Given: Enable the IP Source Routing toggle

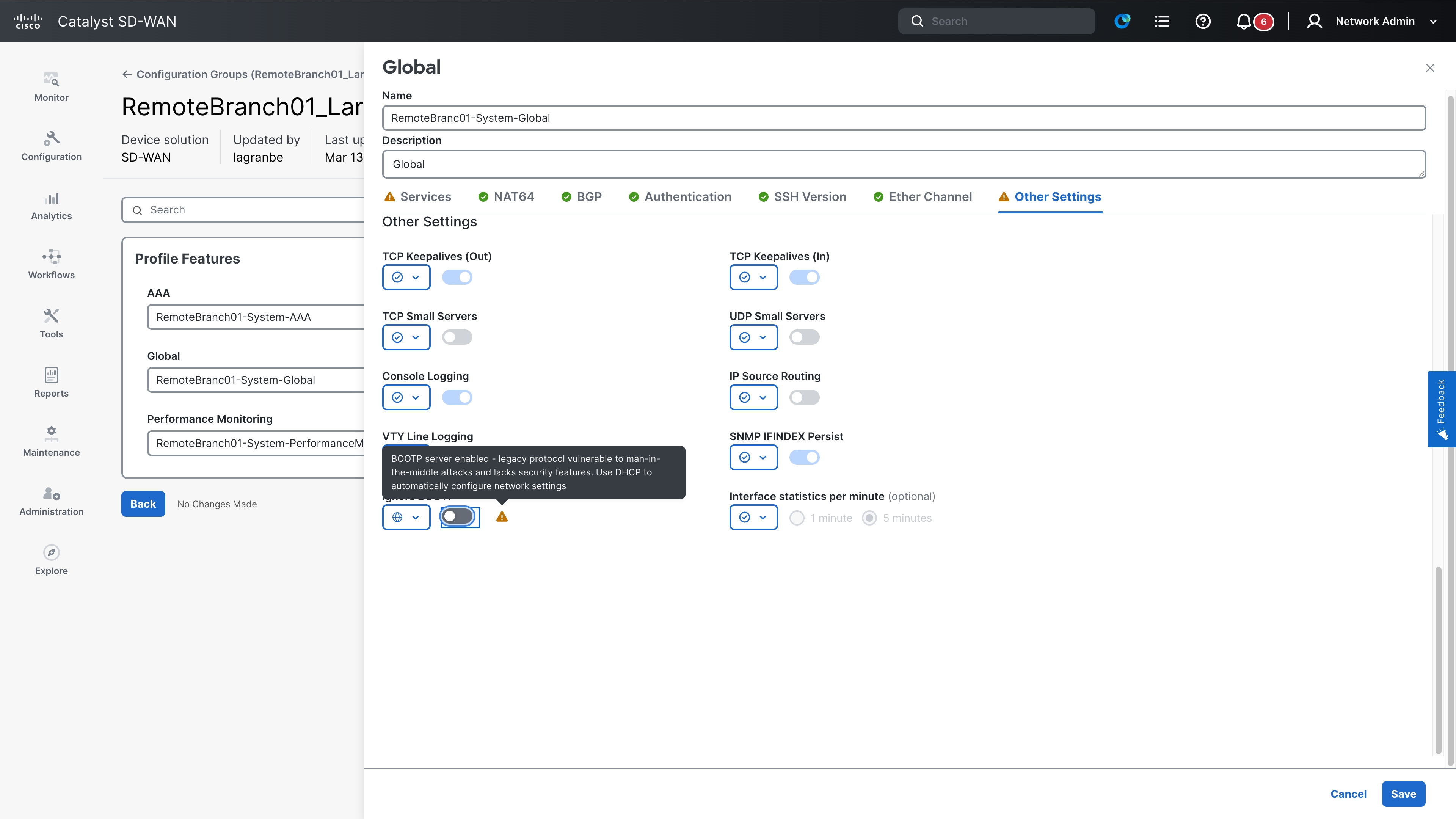Looking at the screenshot, I should tap(804, 397).
